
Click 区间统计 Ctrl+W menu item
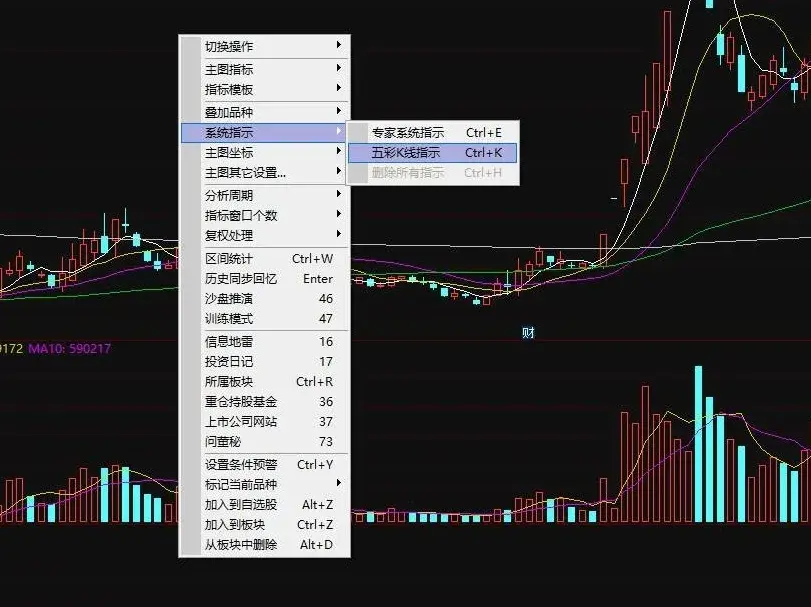tap(265, 258)
